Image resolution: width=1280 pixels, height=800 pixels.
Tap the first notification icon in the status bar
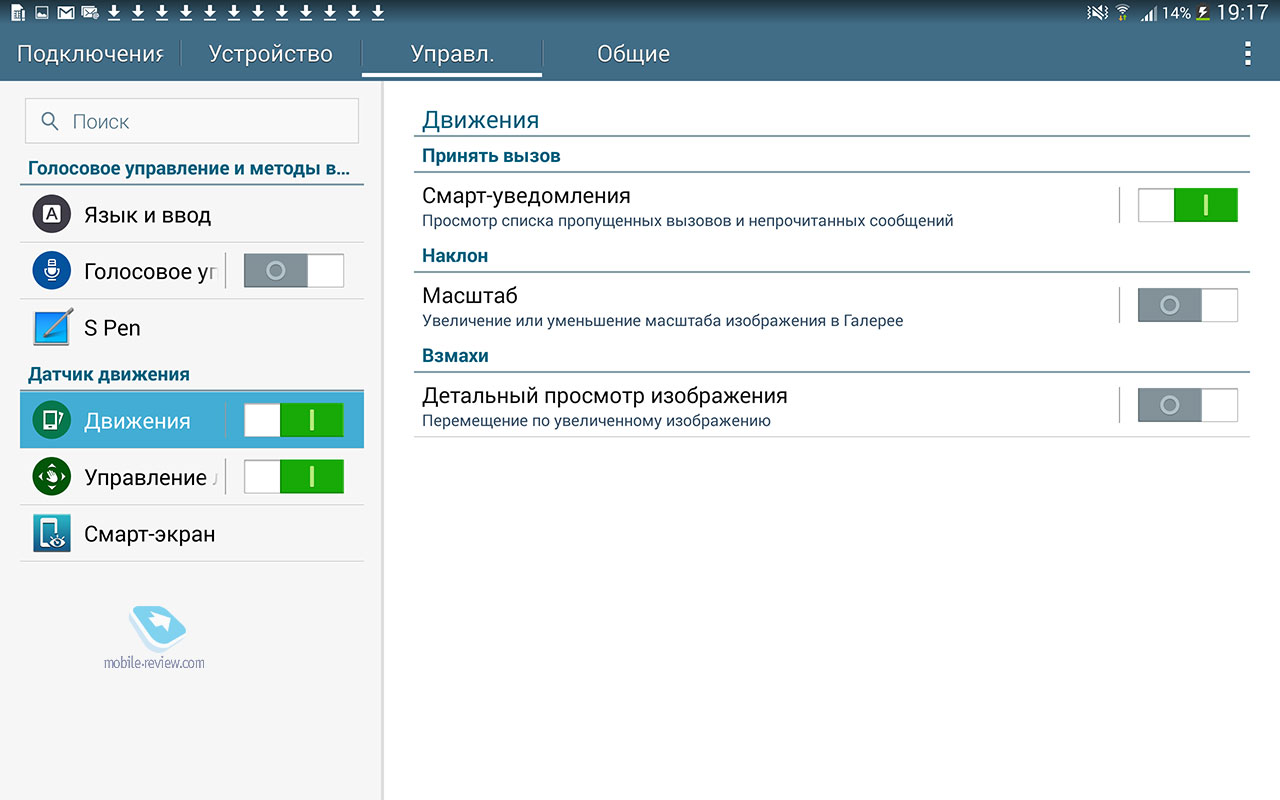click(x=18, y=13)
